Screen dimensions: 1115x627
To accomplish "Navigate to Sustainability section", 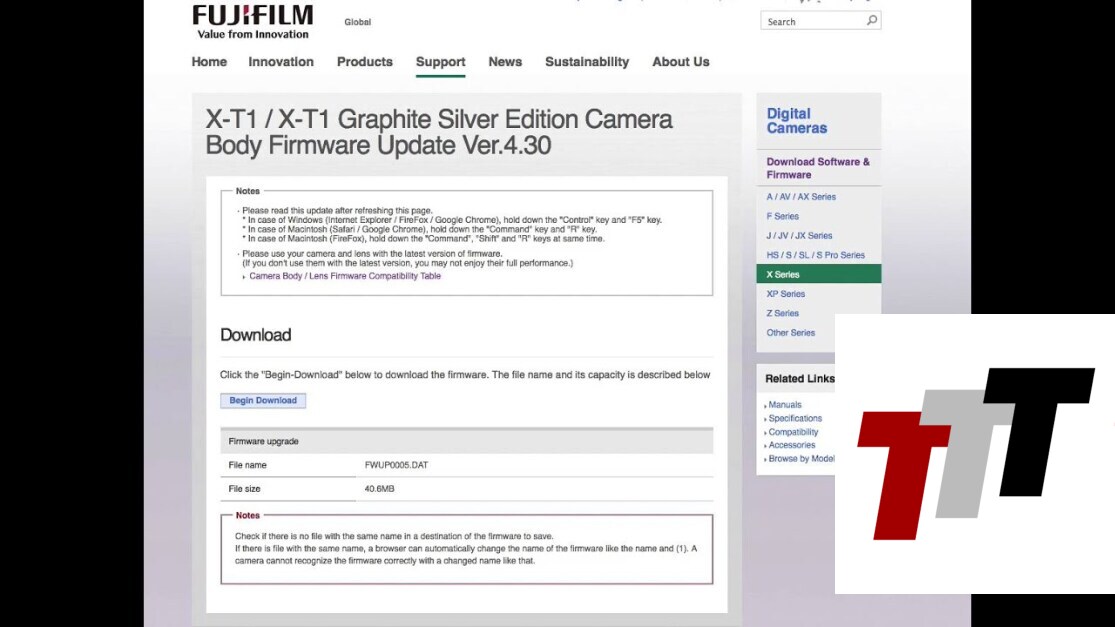I will pos(587,62).
